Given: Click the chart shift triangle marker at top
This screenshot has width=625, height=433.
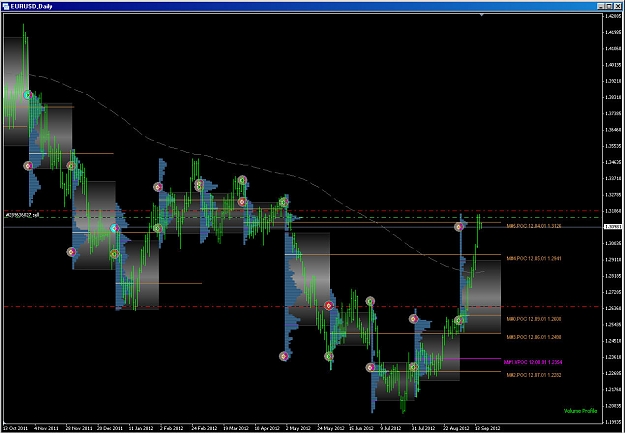Looking at the screenshot, I should [482, 15].
